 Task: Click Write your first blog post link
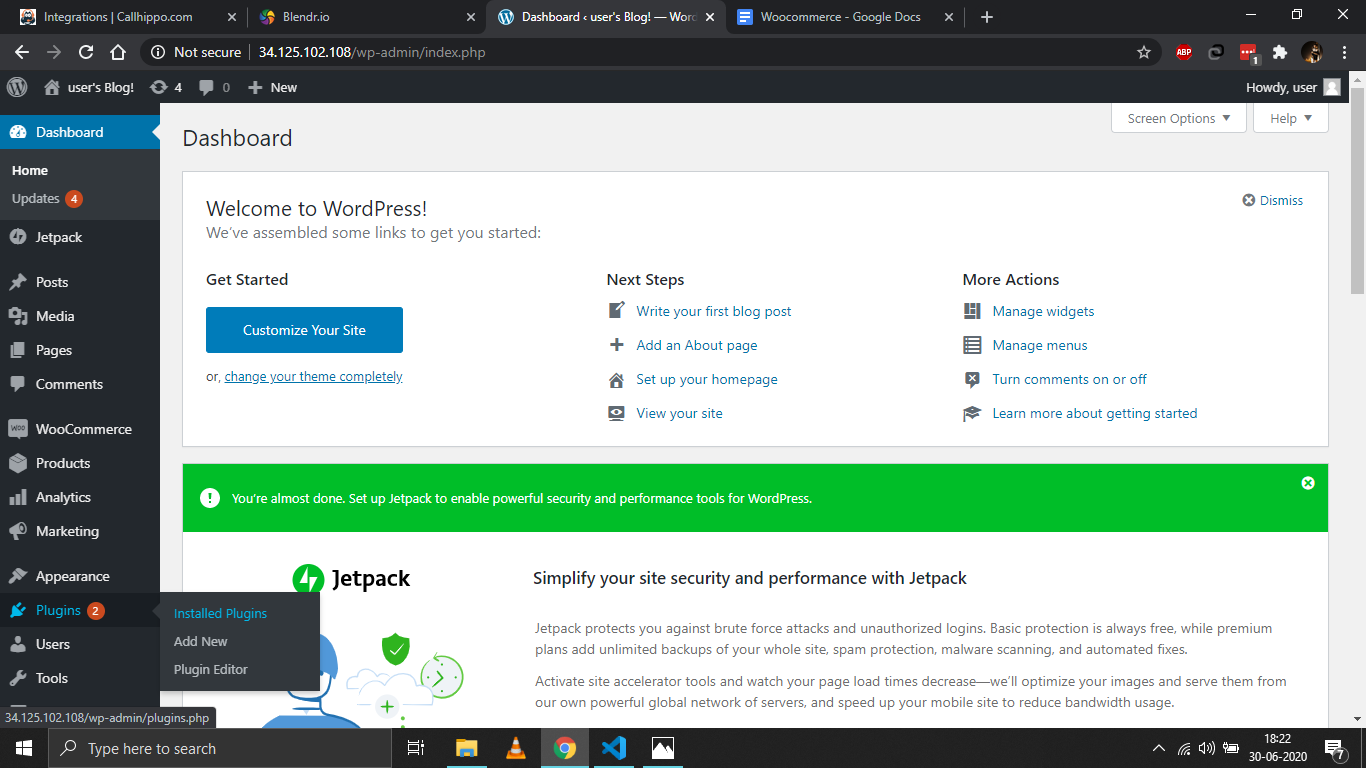714,311
